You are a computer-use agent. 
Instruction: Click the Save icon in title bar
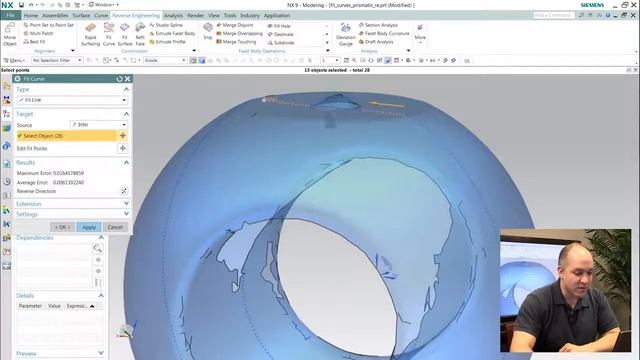pyautogui.click(x=21, y=5)
